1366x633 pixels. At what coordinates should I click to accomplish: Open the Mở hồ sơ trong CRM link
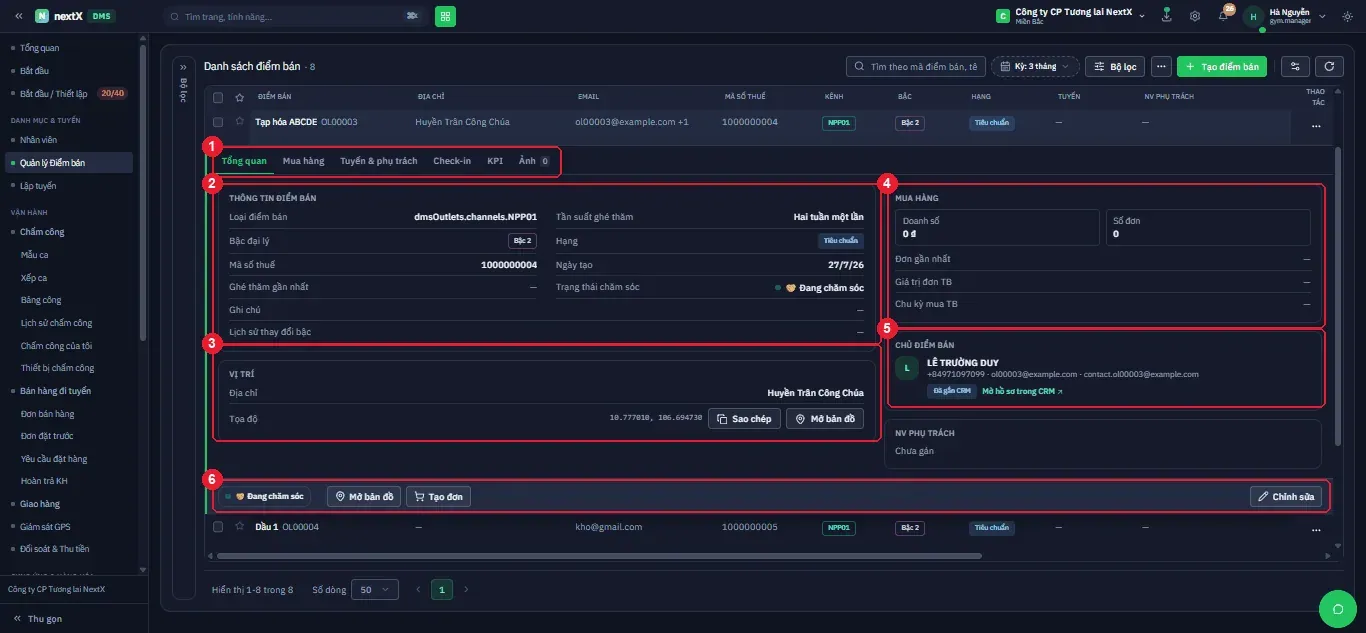(1022, 391)
